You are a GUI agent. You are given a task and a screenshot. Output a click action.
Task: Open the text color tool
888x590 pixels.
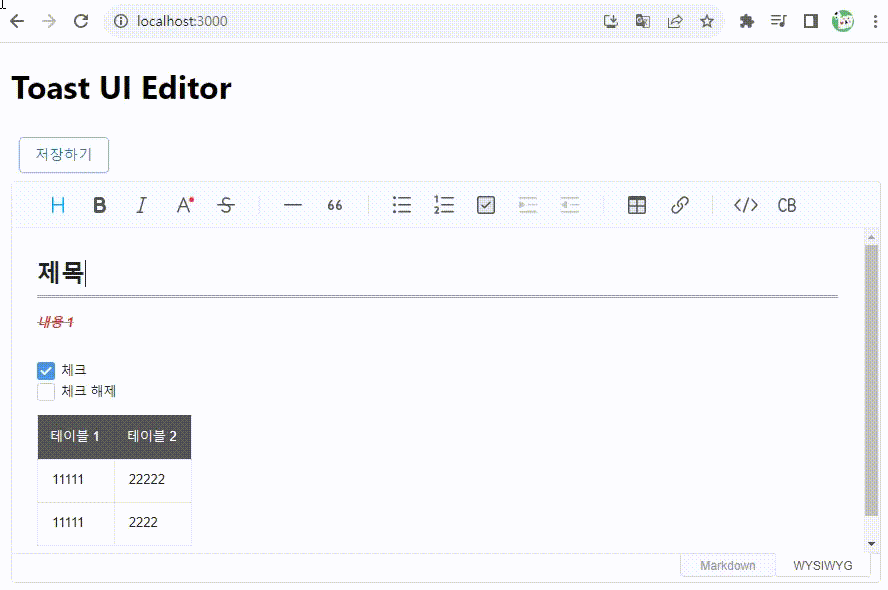[185, 205]
